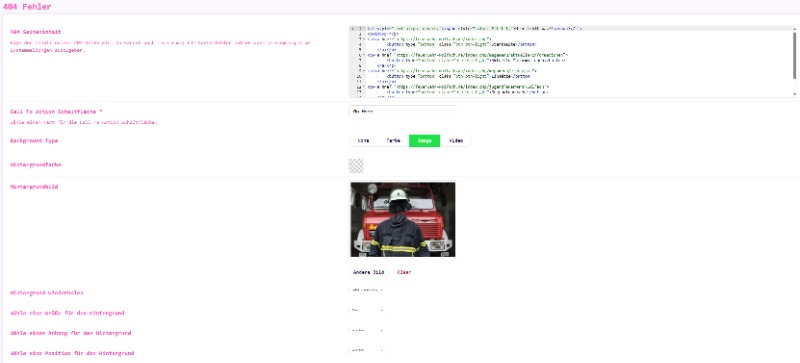Click the 'Hintergrundfarbe' label
800x363 pixels.
pos(36,165)
